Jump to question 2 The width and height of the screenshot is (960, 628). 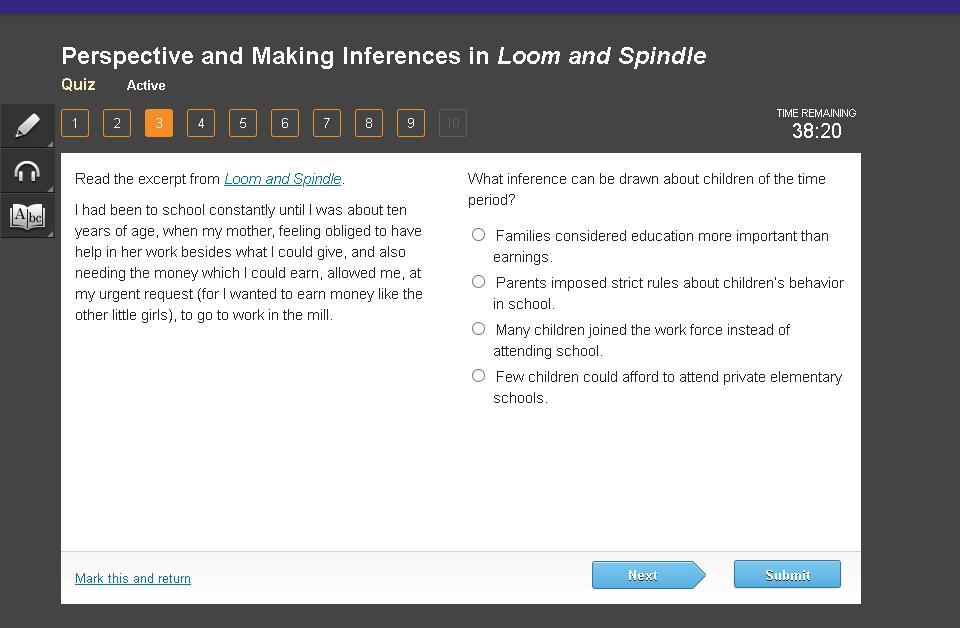[x=117, y=123]
